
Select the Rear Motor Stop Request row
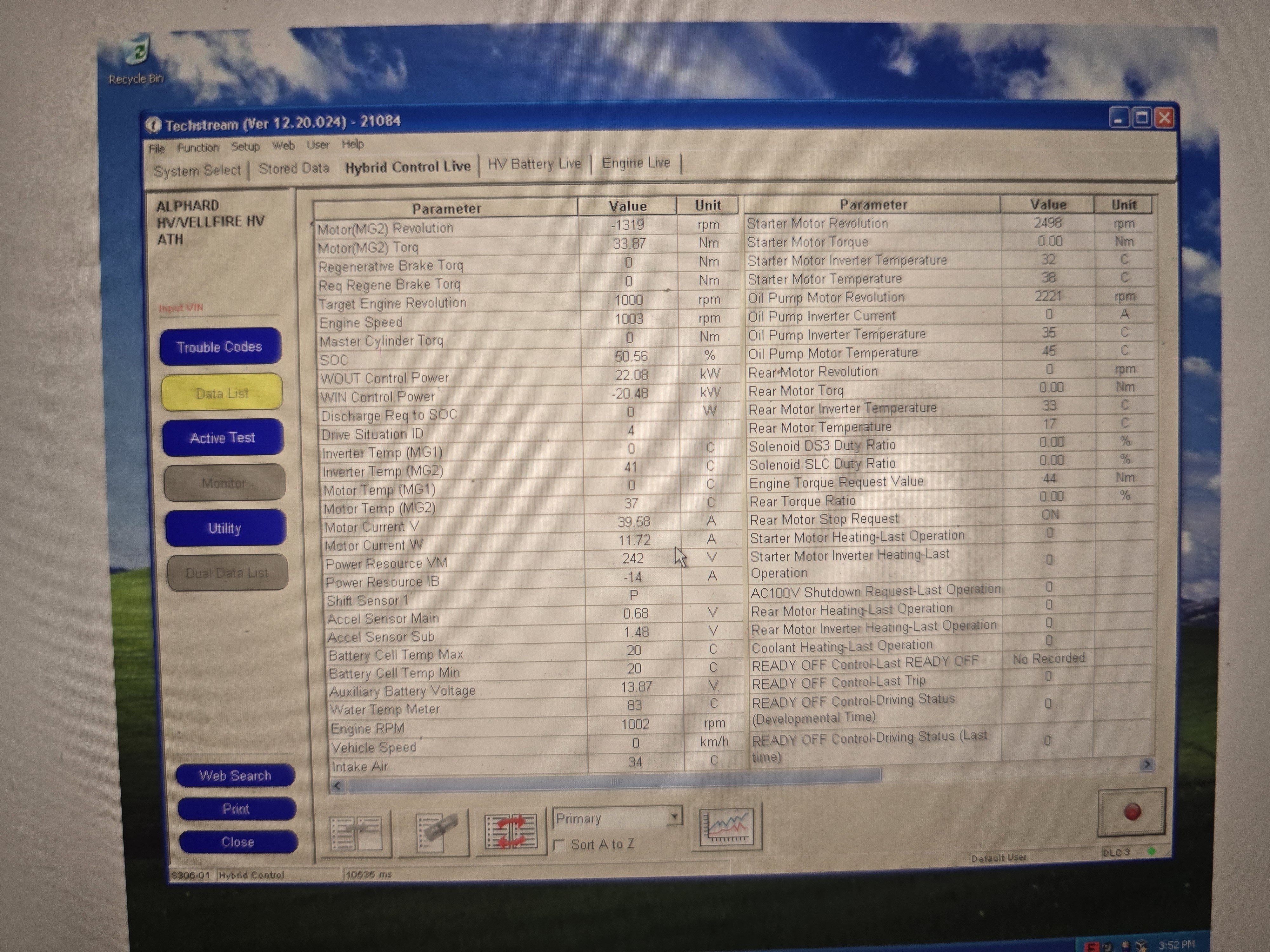pos(950,516)
